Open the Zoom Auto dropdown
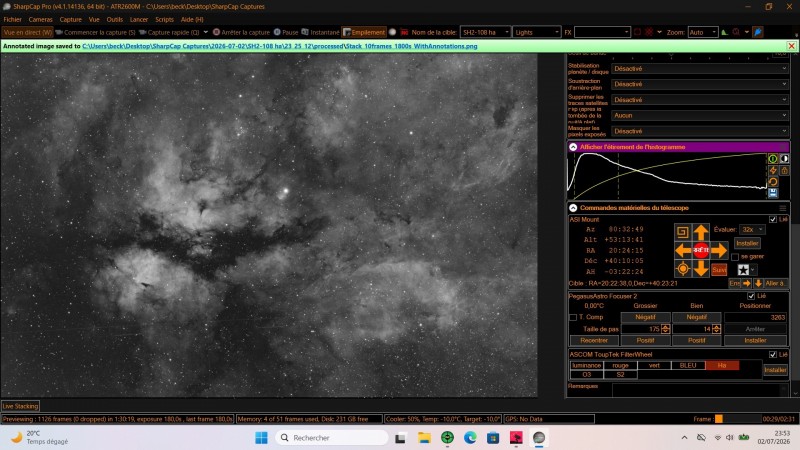800x450 pixels. coord(703,32)
